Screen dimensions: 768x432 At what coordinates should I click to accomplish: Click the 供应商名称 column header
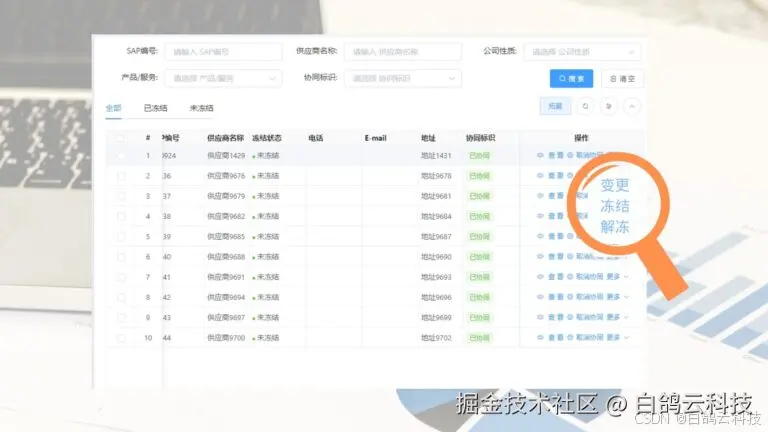[225, 138]
